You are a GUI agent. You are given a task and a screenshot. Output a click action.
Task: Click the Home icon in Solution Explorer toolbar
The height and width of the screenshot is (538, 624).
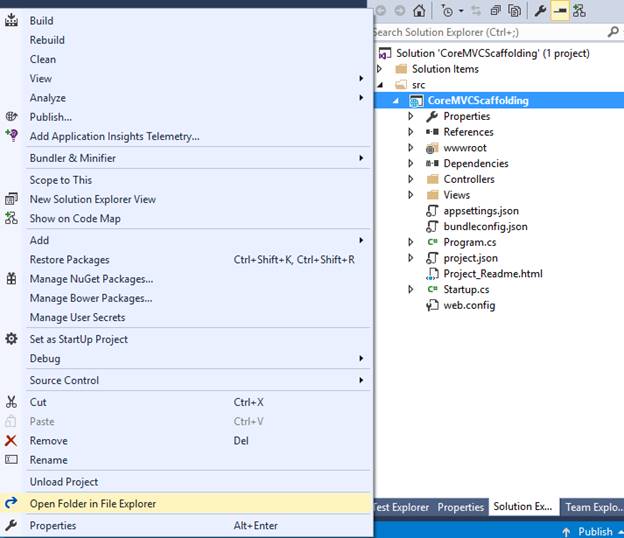tap(419, 11)
